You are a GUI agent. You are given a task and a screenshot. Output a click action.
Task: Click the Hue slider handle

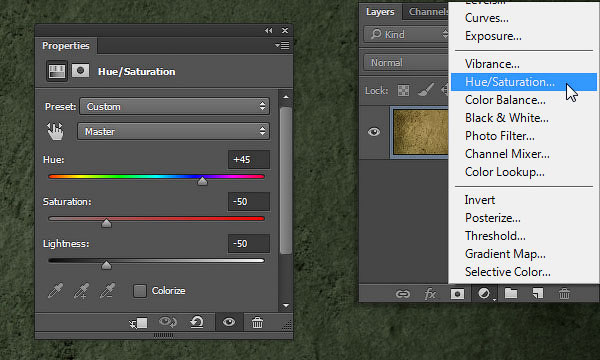(x=202, y=181)
